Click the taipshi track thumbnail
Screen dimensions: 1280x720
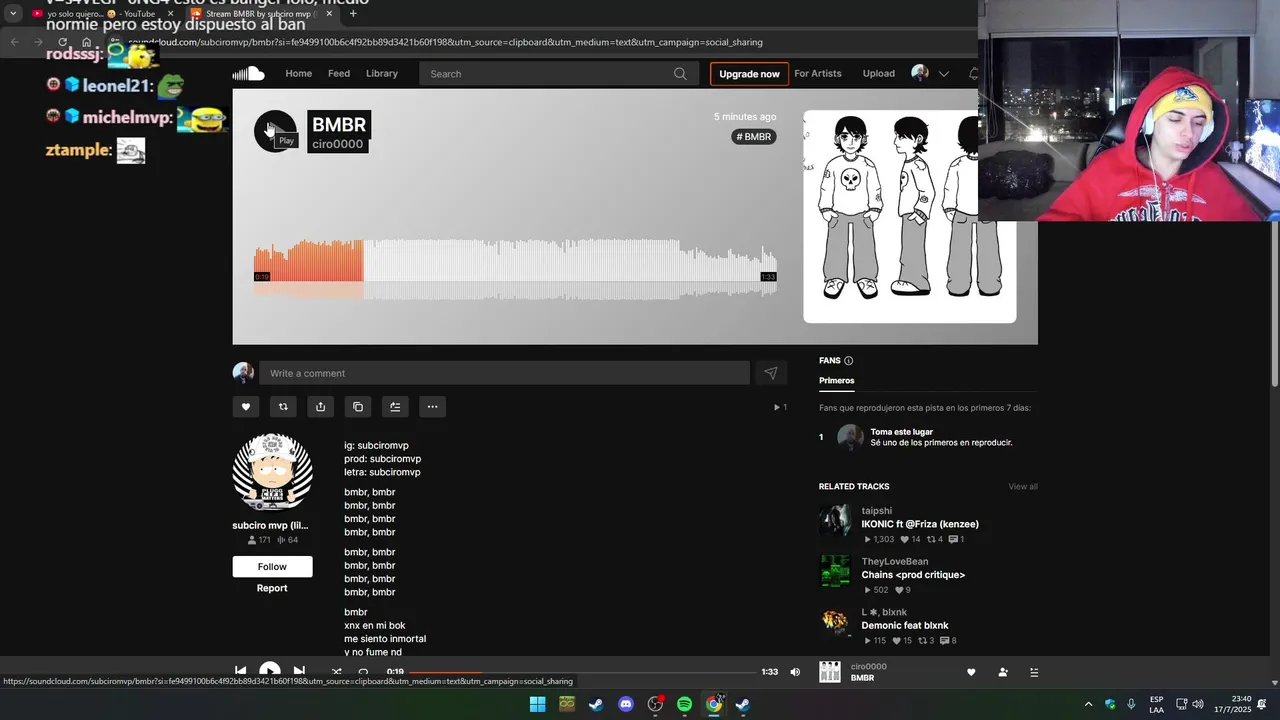(x=835, y=521)
